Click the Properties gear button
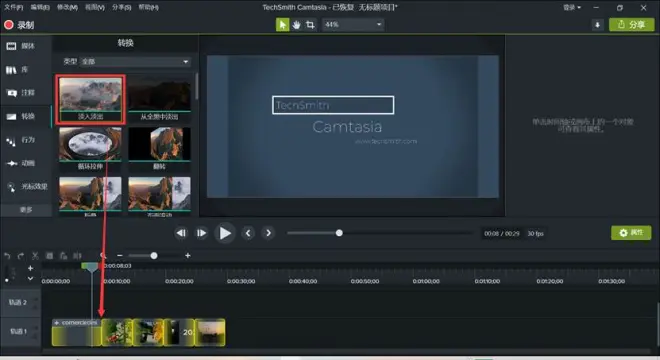This screenshot has height=360, width=660. (631, 233)
